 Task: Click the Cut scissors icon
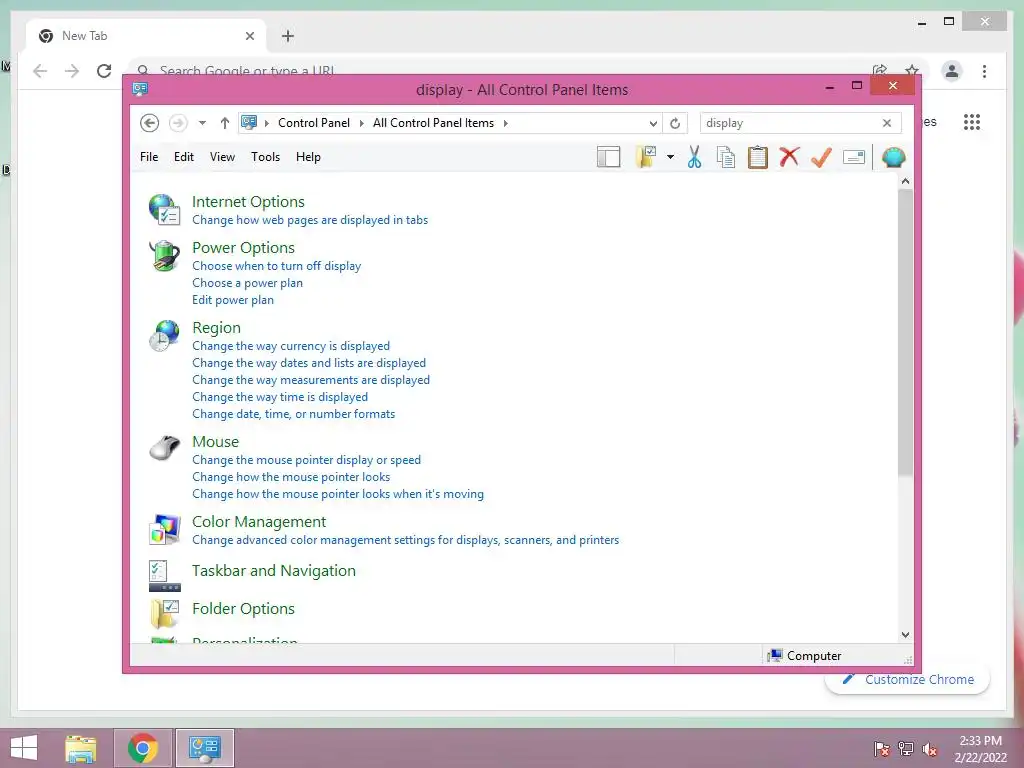(694, 157)
